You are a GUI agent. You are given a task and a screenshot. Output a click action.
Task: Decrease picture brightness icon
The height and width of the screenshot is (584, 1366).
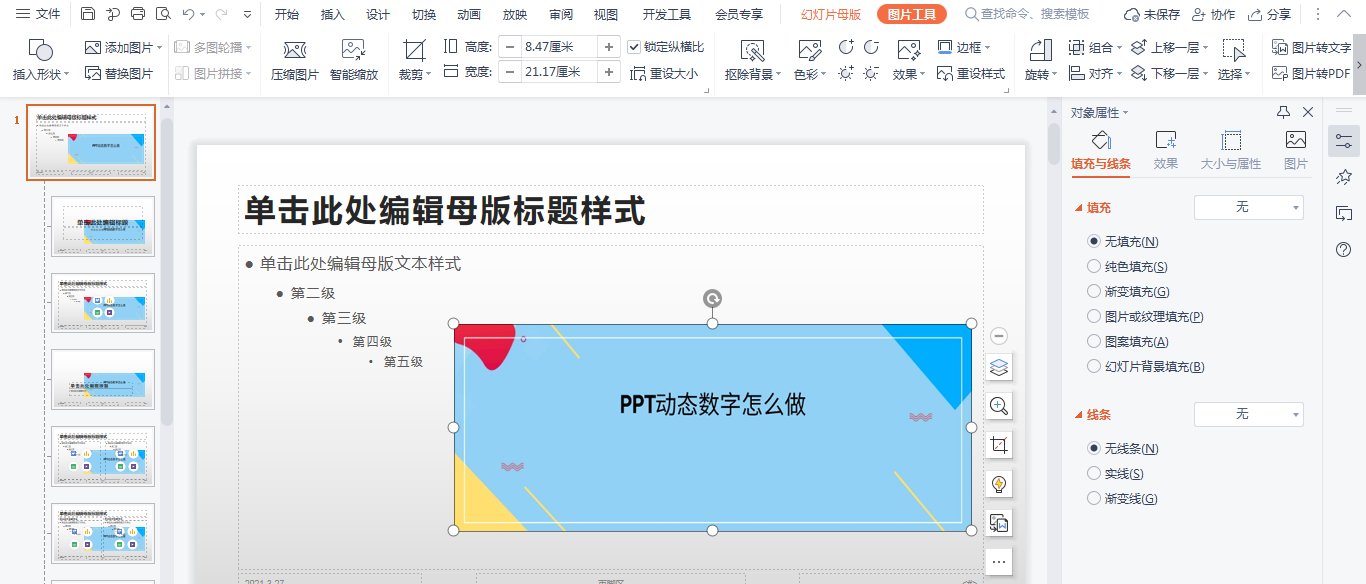[x=871, y=73]
